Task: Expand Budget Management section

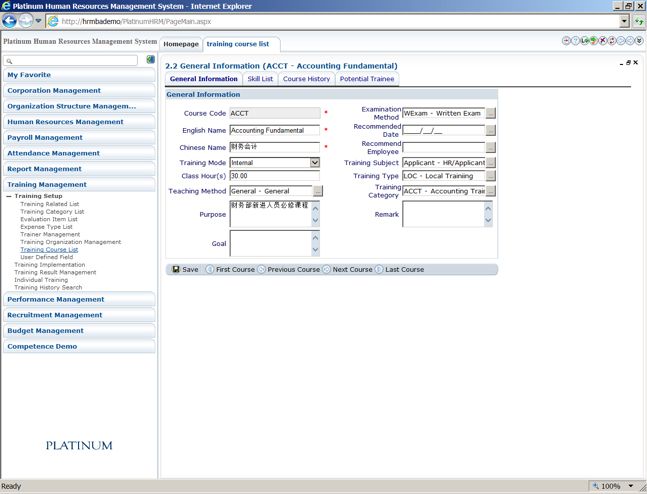Action: pyautogui.click(x=79, y=331)
